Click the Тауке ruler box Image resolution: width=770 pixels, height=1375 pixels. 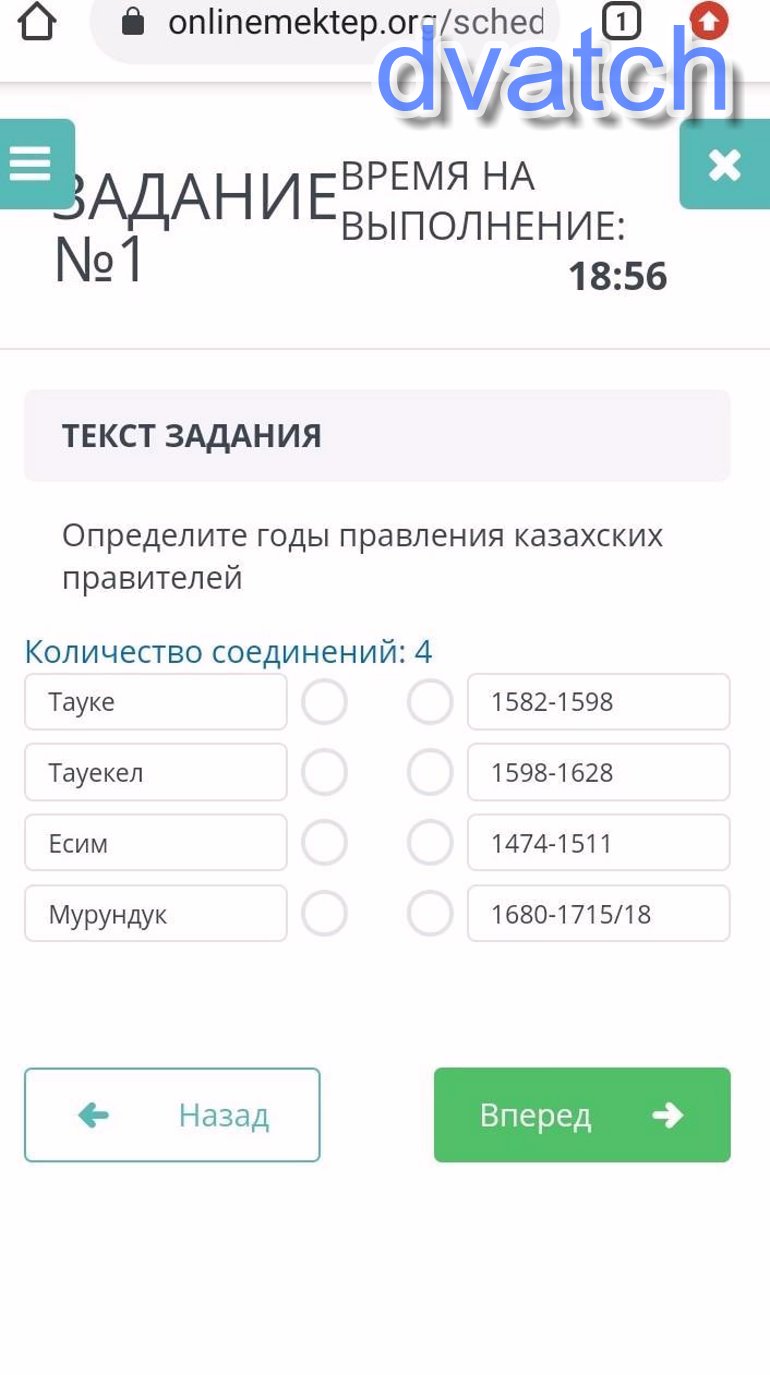[155, 702]
